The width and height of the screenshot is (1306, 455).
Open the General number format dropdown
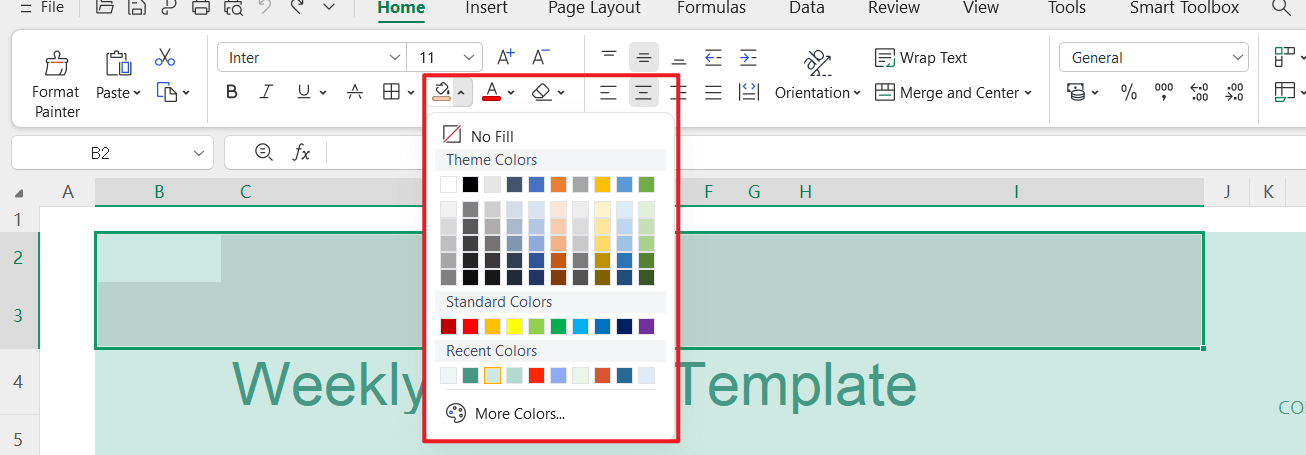pyautogui.click(x=1153, y=57)
